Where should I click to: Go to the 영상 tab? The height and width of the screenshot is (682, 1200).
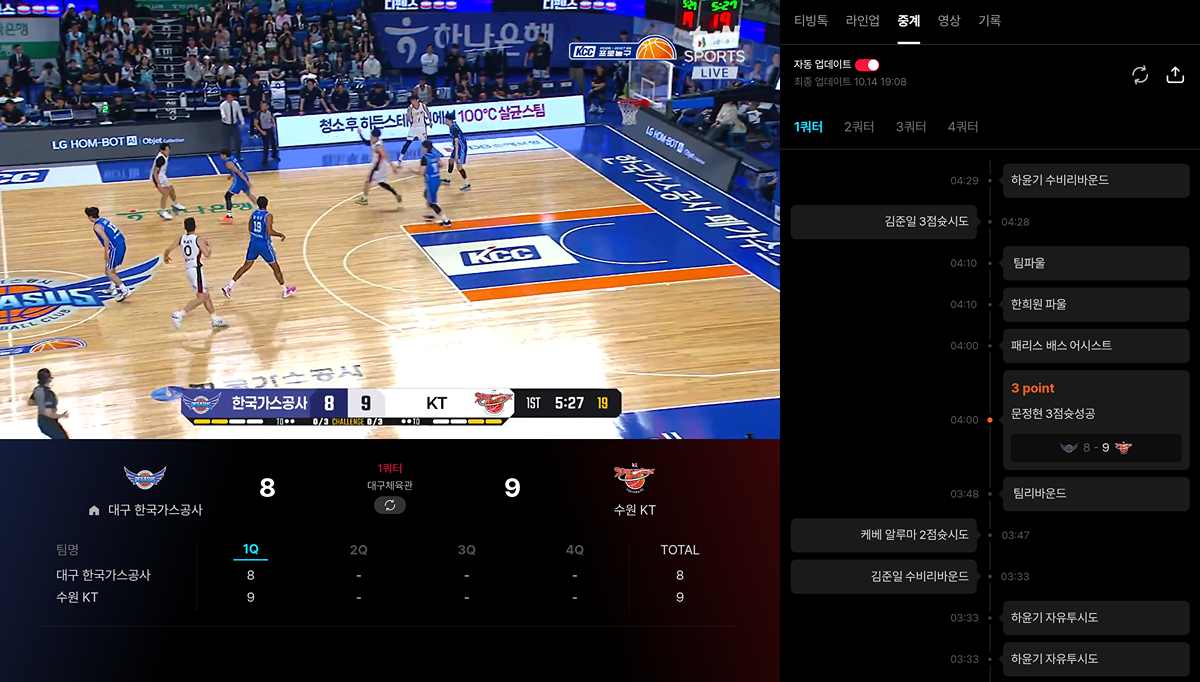949,20
